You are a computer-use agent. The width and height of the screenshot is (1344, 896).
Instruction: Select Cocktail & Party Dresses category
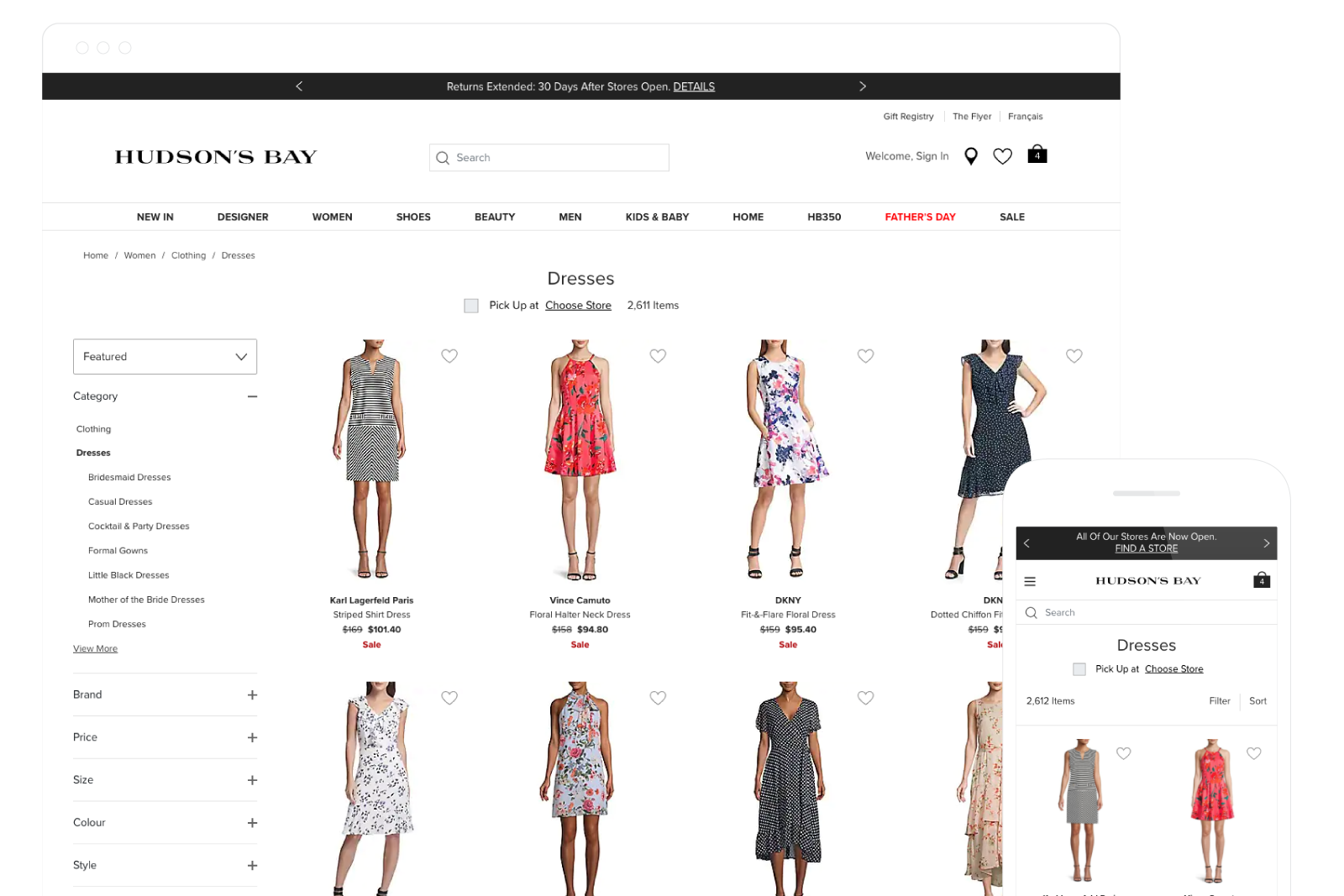coord(139,527)
